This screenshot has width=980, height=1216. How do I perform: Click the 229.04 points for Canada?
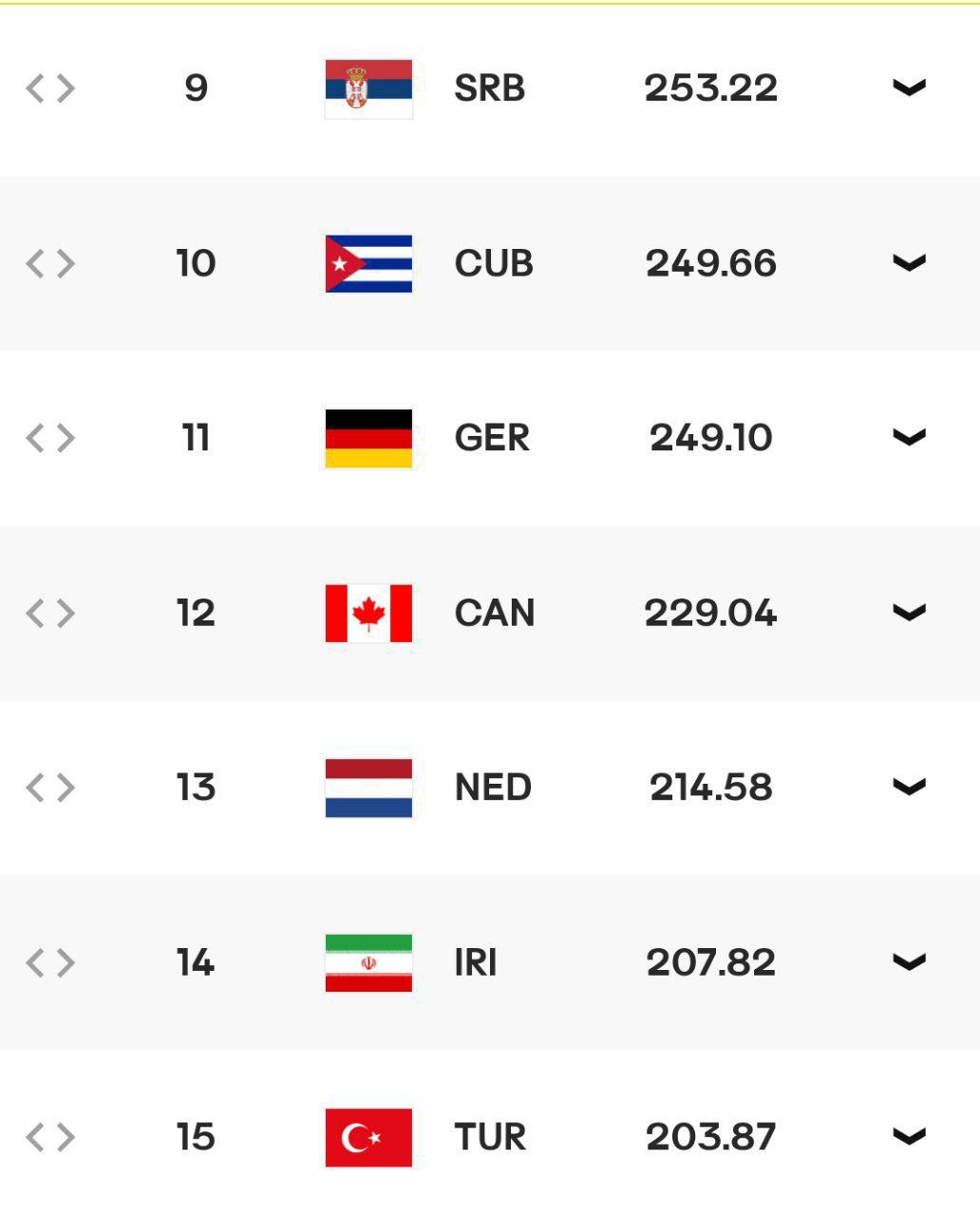pos(710,613)
